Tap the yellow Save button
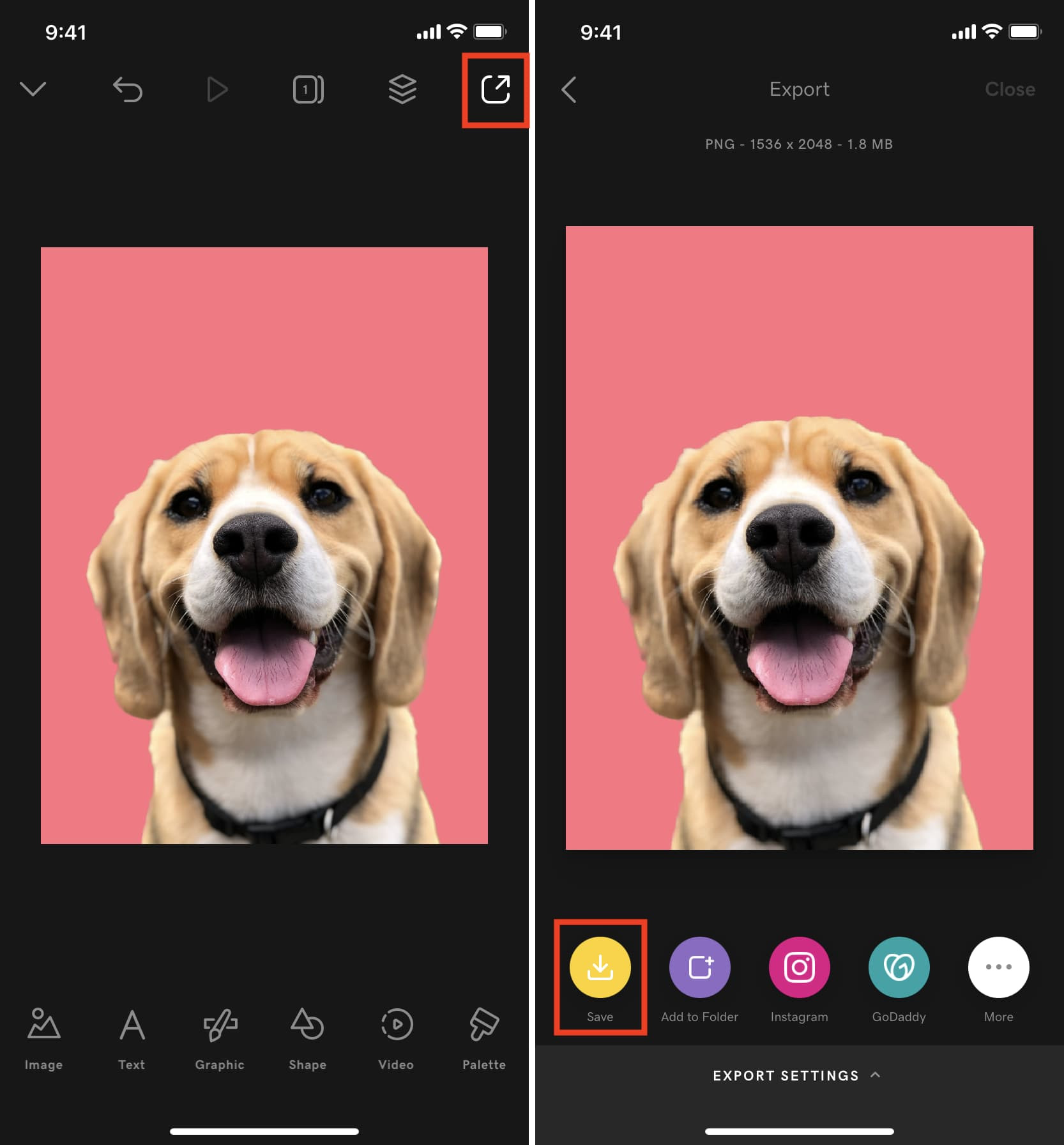This screenshot has width=1064, height=1145. (600, 967)
